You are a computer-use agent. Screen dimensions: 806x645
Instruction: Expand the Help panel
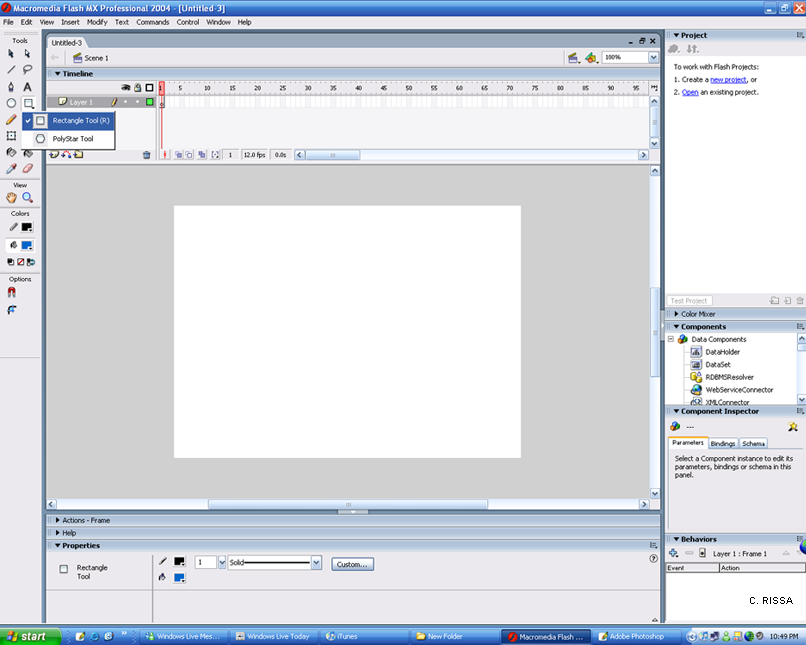(x=58, y=532)
